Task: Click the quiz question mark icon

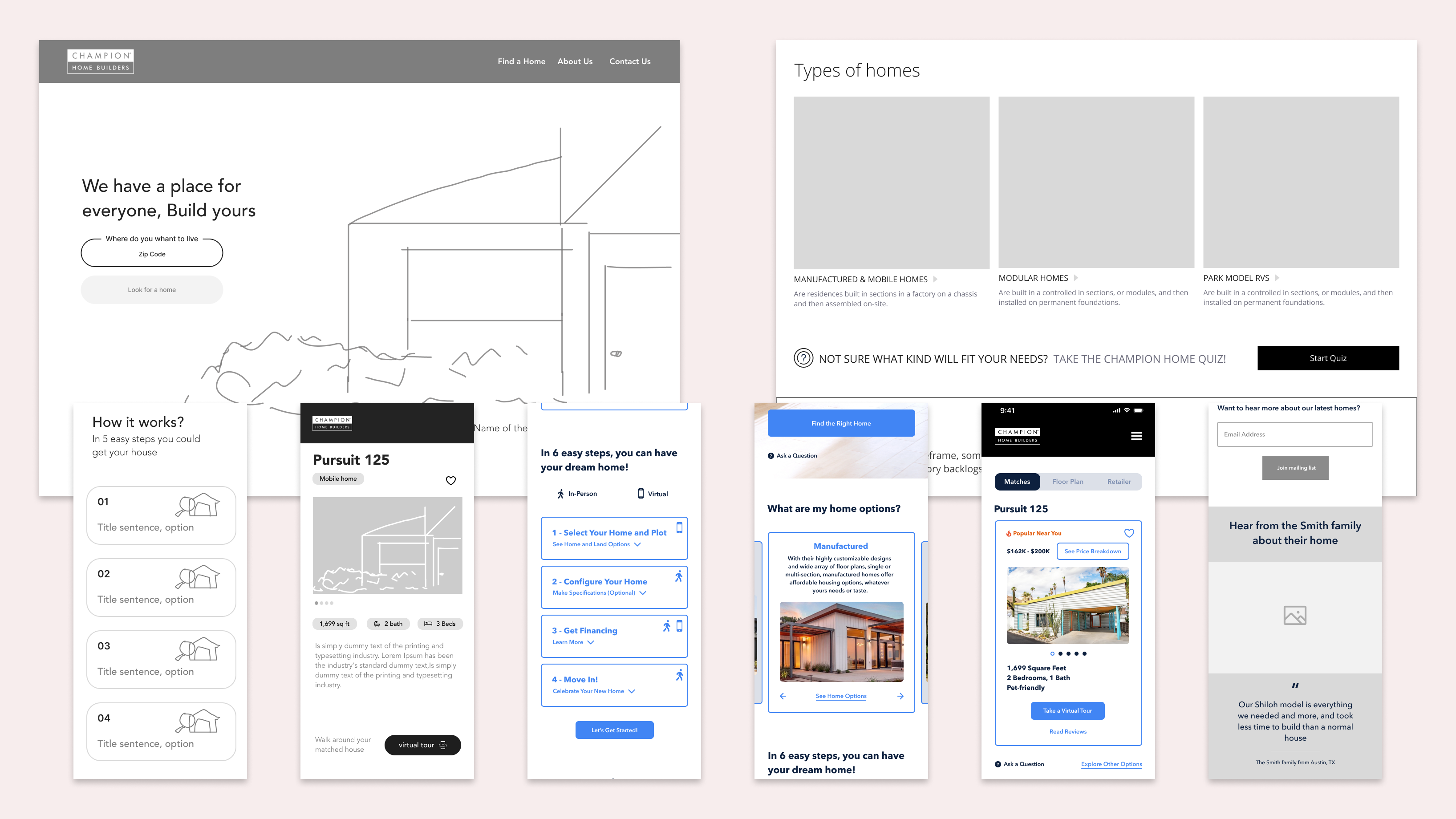Action: click(803, 358)
